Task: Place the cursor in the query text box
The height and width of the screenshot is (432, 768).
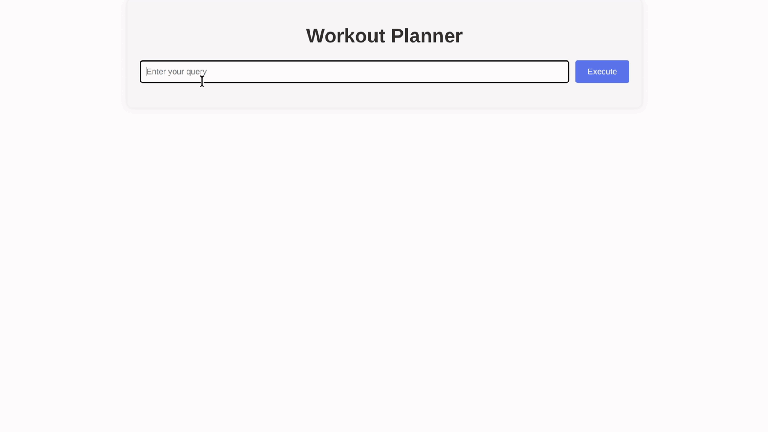Action: point(354,72)
